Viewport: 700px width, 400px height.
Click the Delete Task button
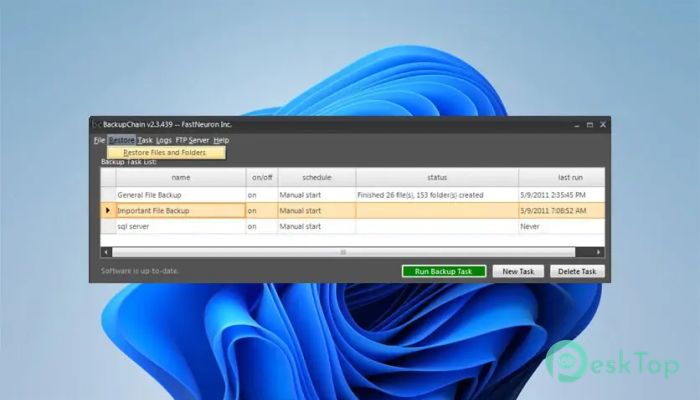click(577, 271)
